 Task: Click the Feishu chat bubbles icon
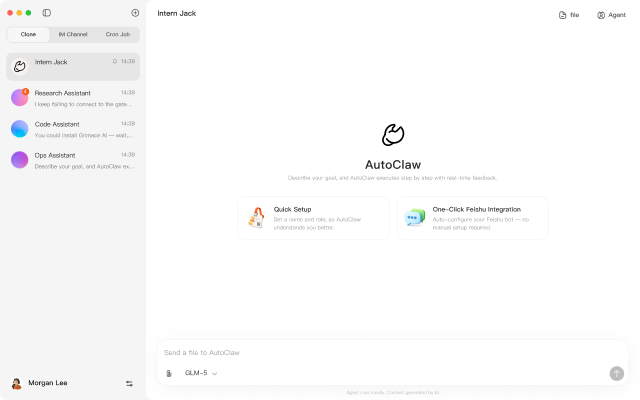coord(415,218)
